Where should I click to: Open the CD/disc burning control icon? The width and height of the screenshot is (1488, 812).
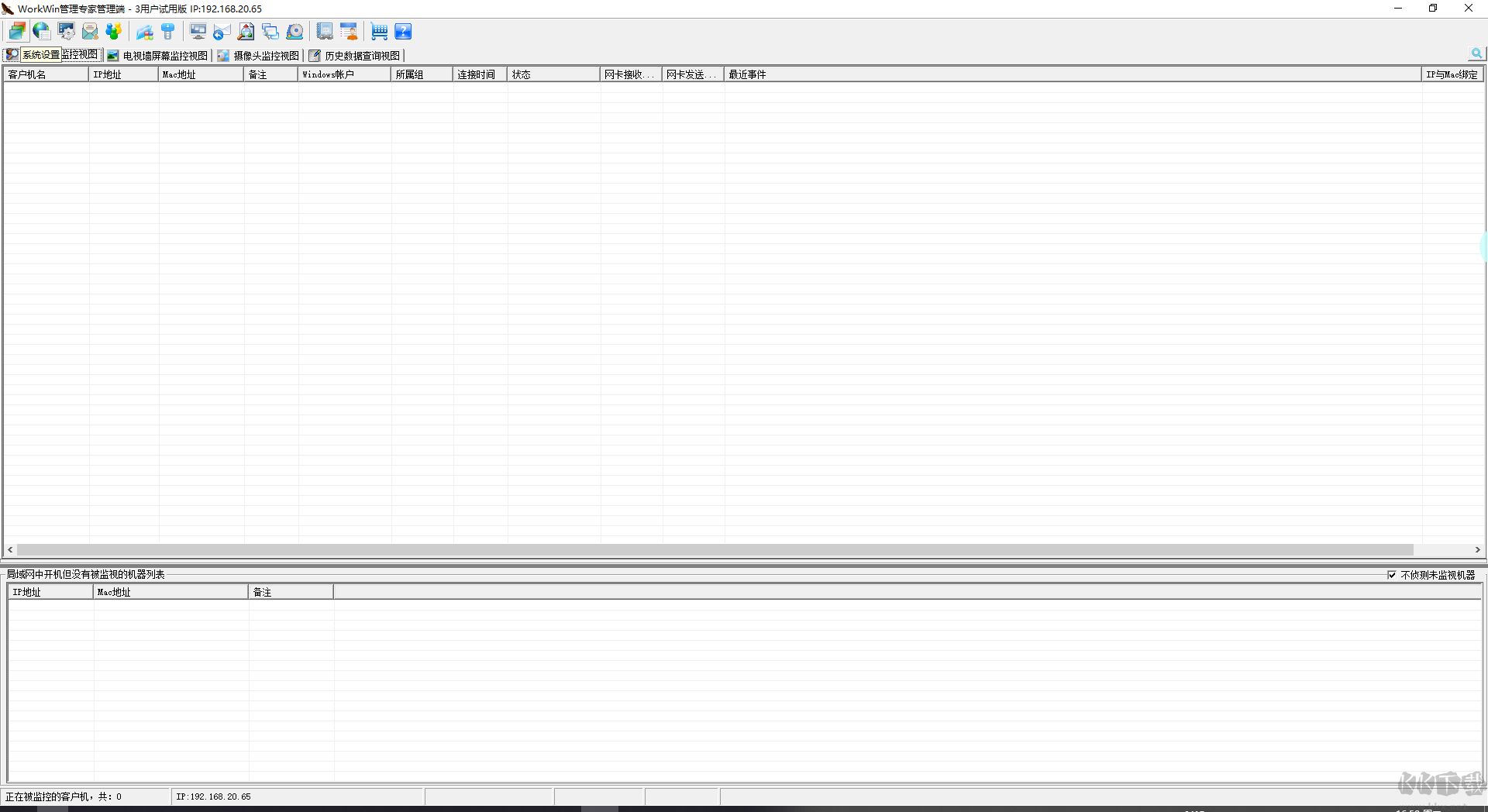click(x=294, y=31)
